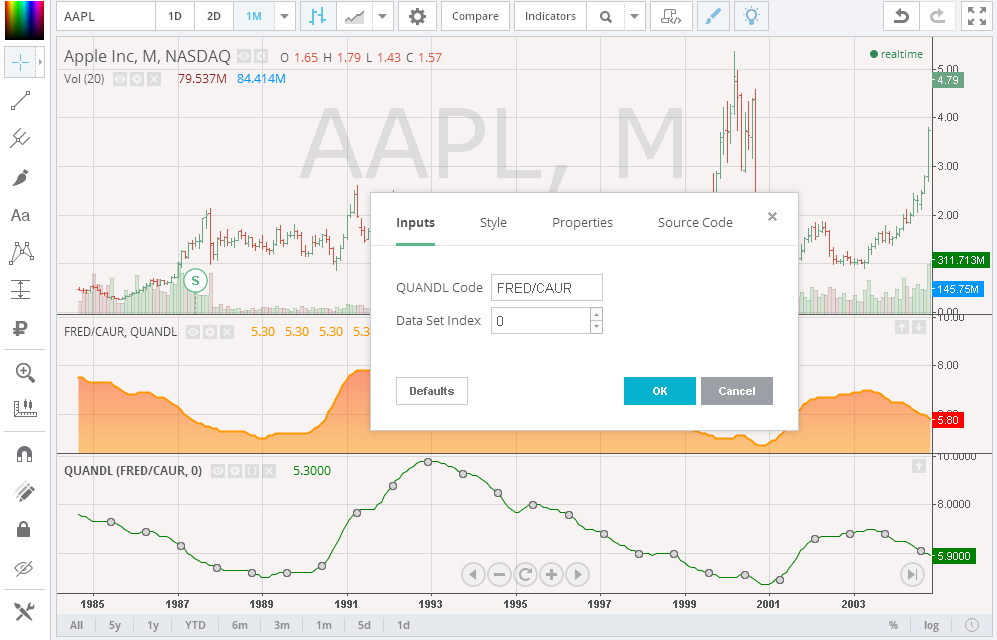Open the crossed tools properties icon
Screen dimensions: 997x640
(x=24, y=611)
